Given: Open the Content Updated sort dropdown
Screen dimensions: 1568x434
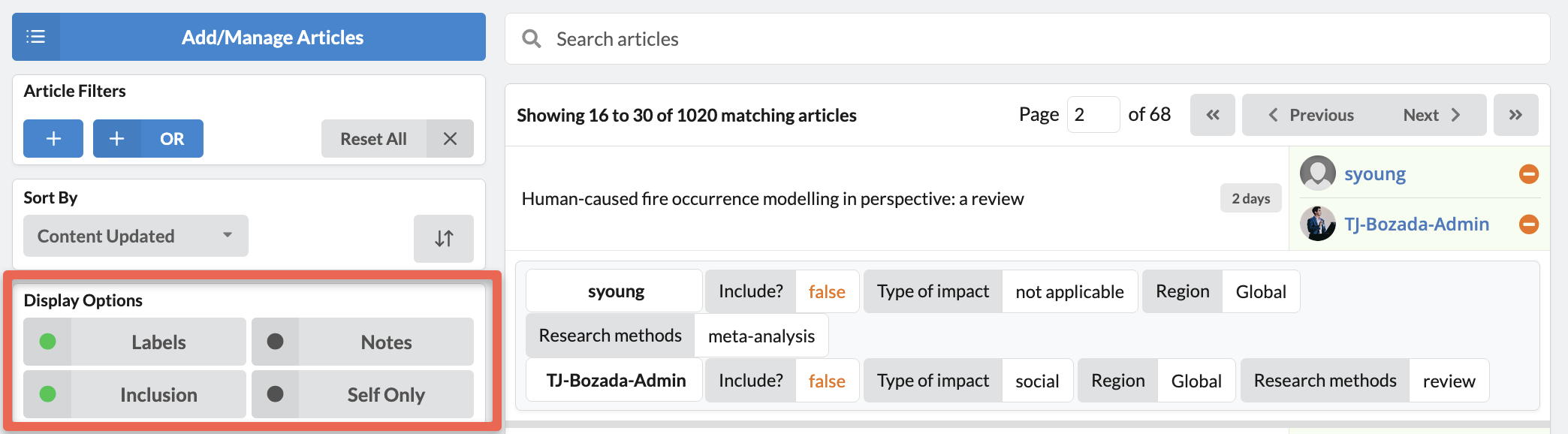Looking at the screenshot, I should 135,236.
